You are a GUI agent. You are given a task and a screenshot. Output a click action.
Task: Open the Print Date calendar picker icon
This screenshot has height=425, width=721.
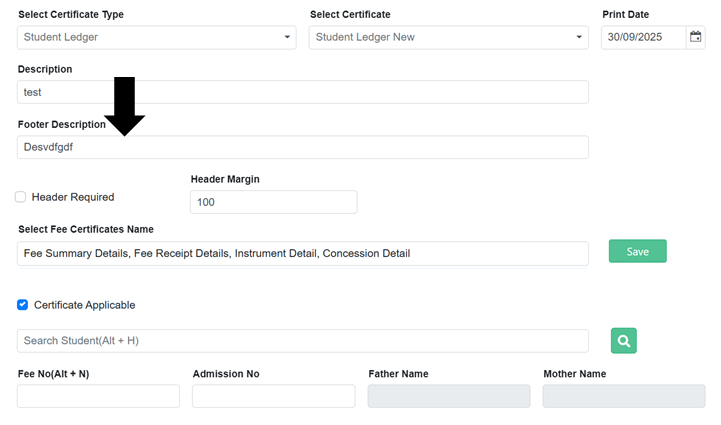coord(695,37)
